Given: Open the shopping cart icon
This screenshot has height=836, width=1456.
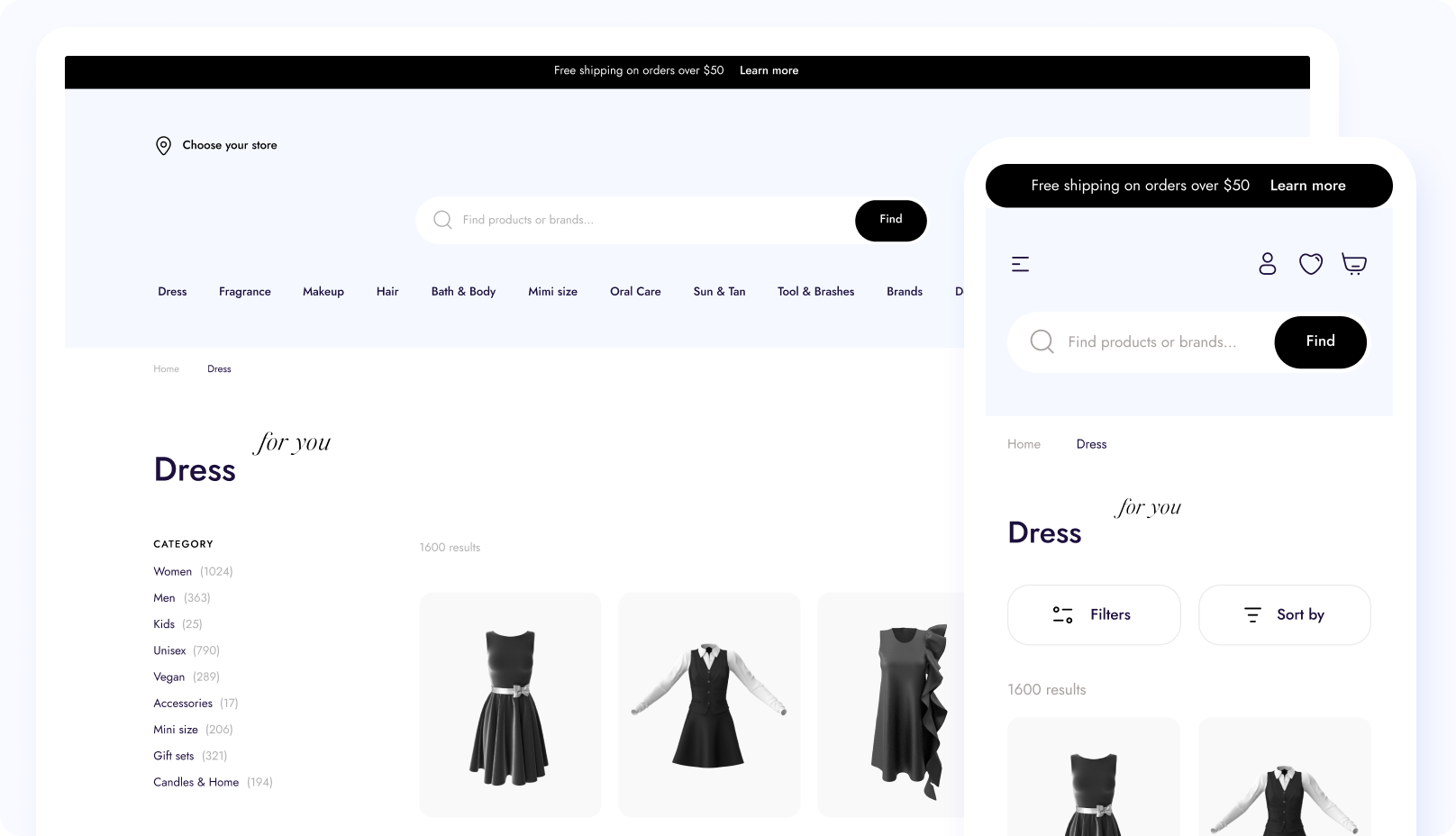Looking at the screenshot, I should tap(1354, 264).
